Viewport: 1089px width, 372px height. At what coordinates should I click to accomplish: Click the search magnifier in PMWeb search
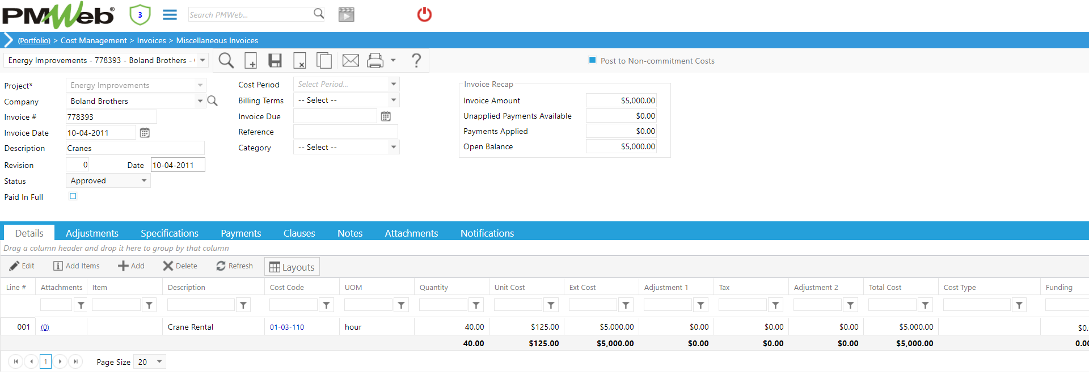click(319, 14)
